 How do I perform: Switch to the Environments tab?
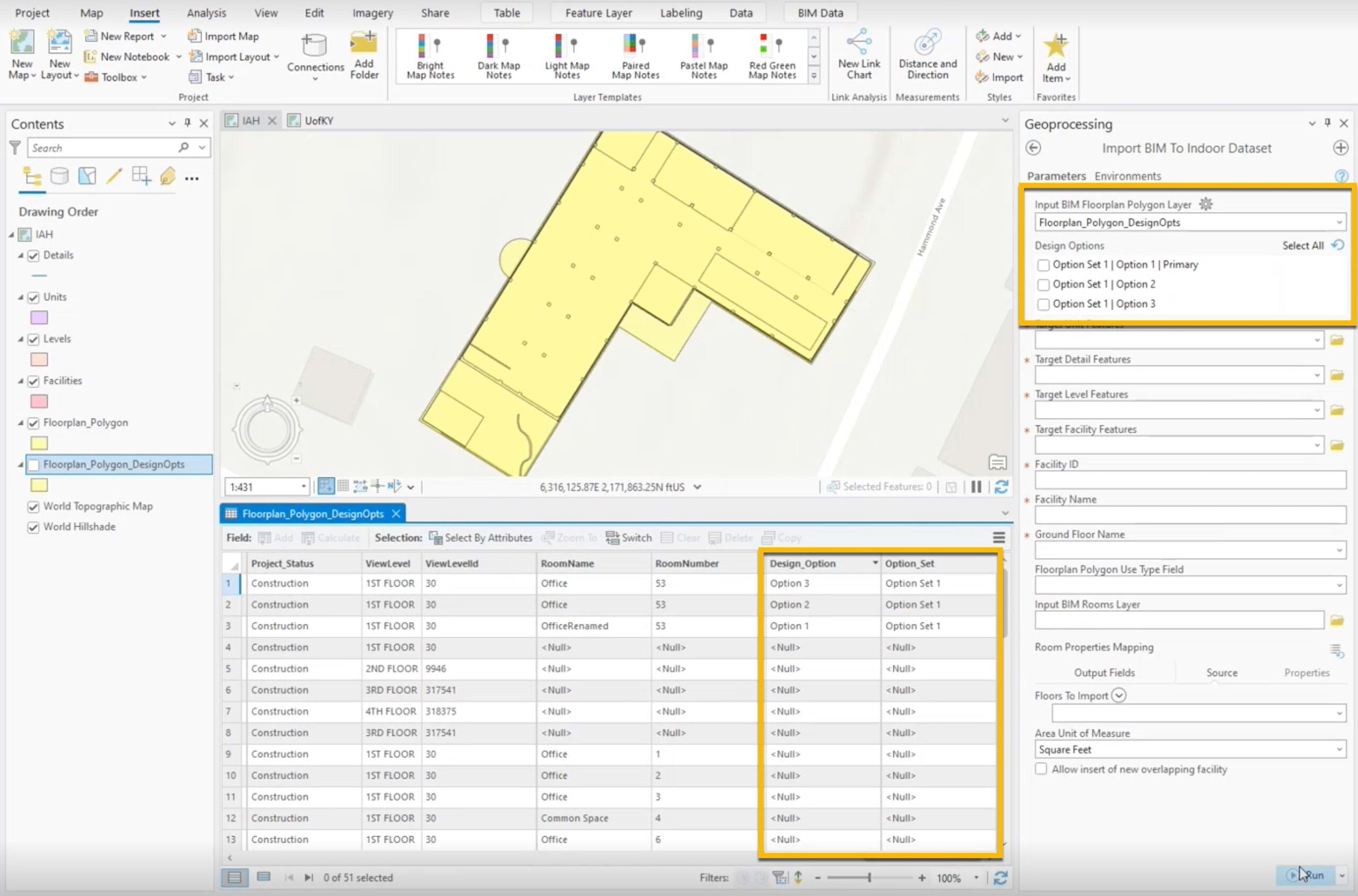tap(1127, 176)
